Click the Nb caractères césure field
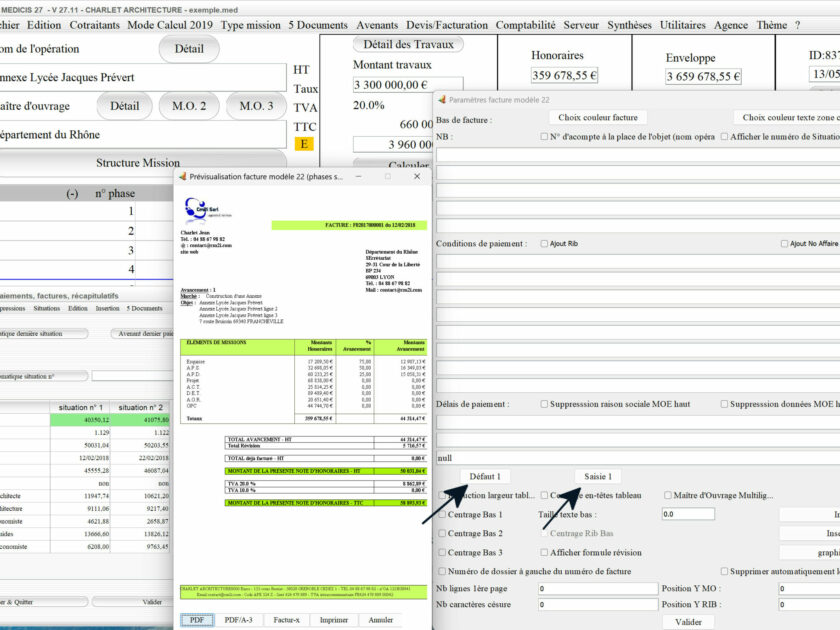The image size is (840, 630). (598, 605)
